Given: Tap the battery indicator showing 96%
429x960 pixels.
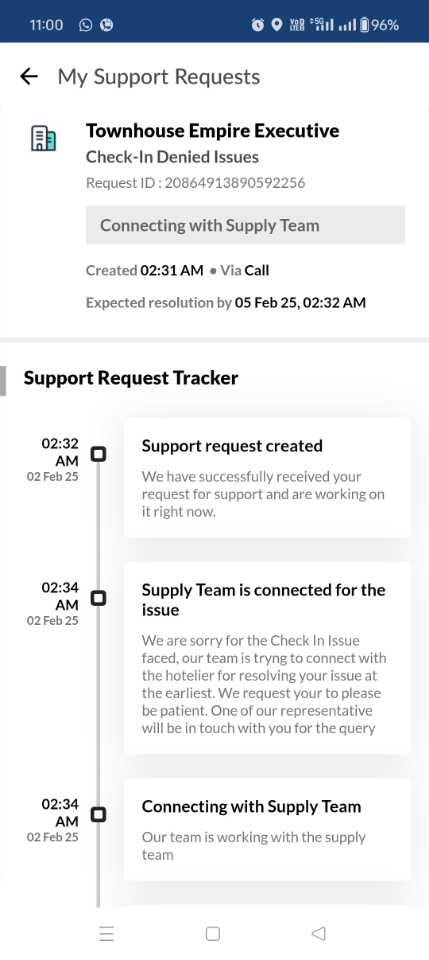Looking at the screenshot, I should click(x=379, y=25).
